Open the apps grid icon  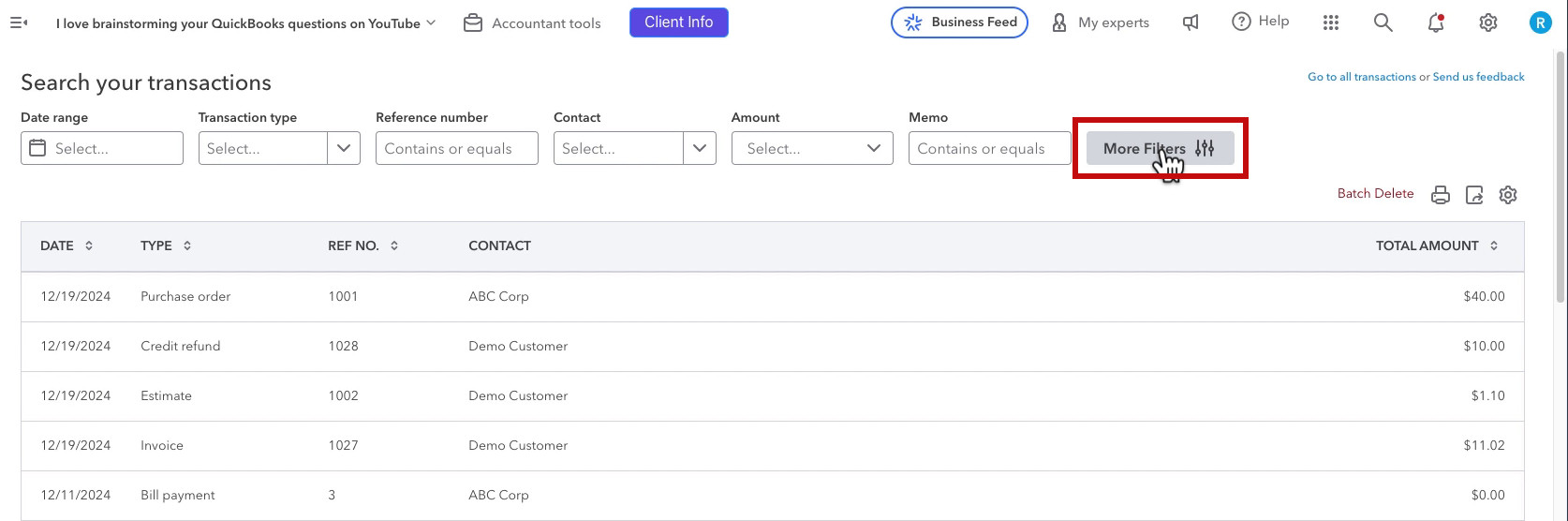tap(1331, 22)
